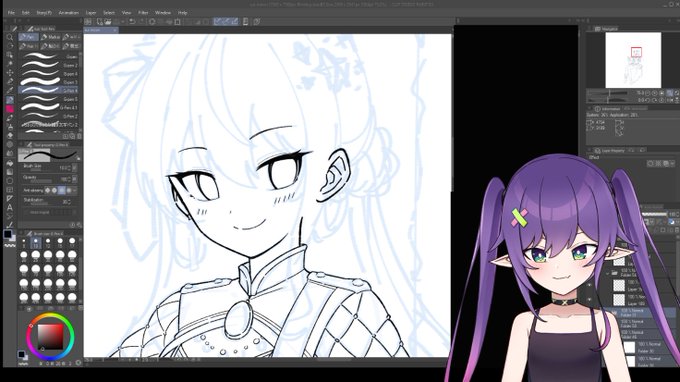Viewport: 680px width, 382px height.
Task: Select the Eraser tool
Action: [x=10, y=136]
